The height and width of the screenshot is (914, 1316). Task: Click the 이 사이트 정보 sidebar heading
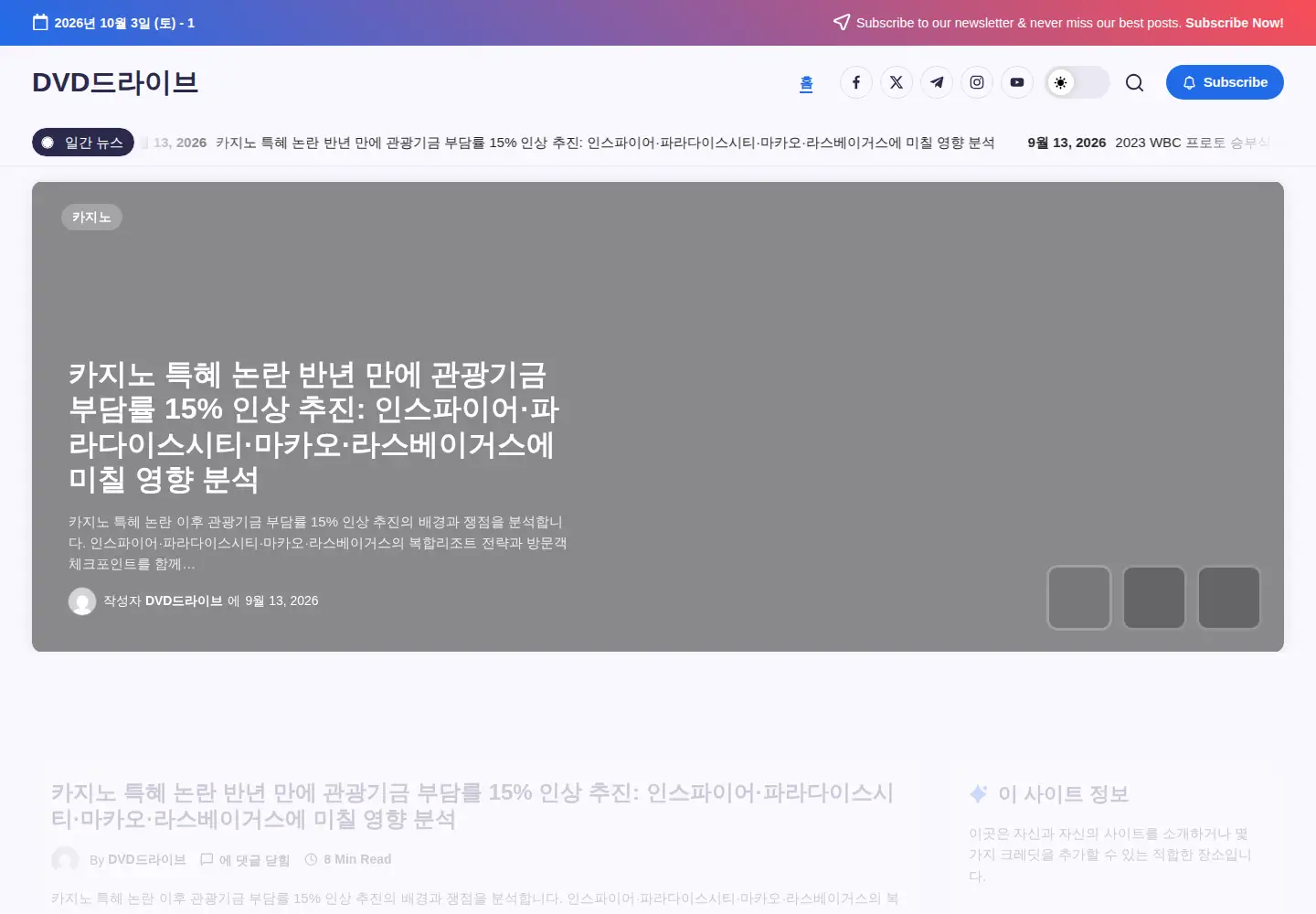1063,793
